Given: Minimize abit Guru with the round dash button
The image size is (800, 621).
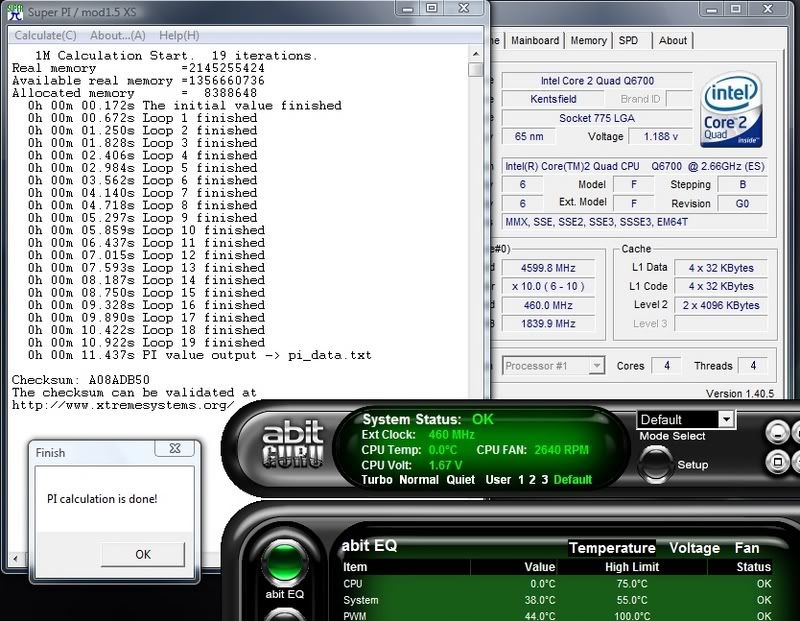Looking at the screenshot, I should 778,433.
